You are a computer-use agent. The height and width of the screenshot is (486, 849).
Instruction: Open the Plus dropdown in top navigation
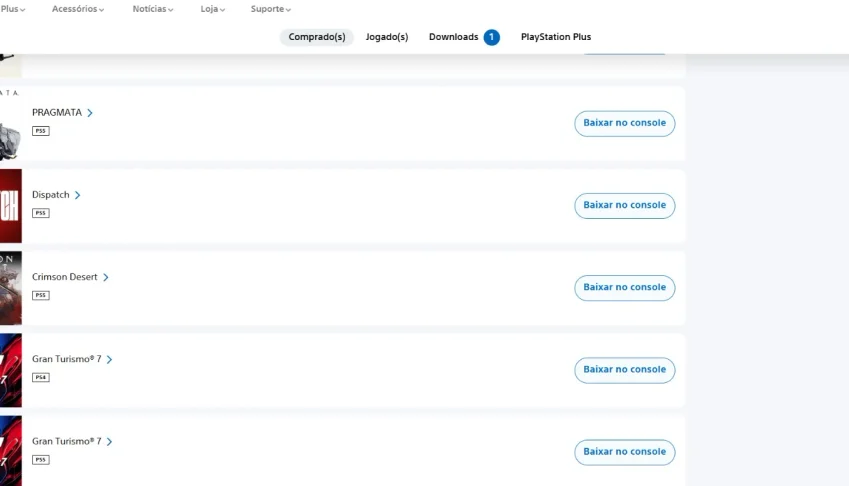point(12,9)
